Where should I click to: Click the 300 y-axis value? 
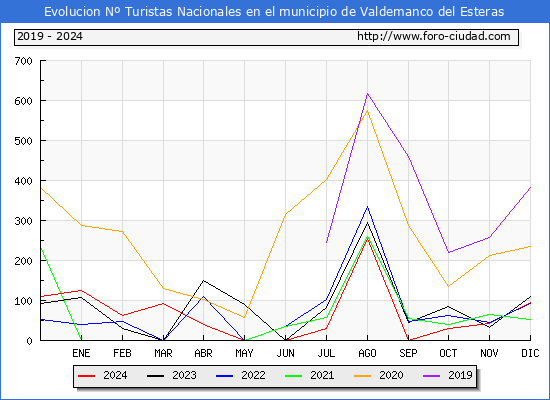24,221
